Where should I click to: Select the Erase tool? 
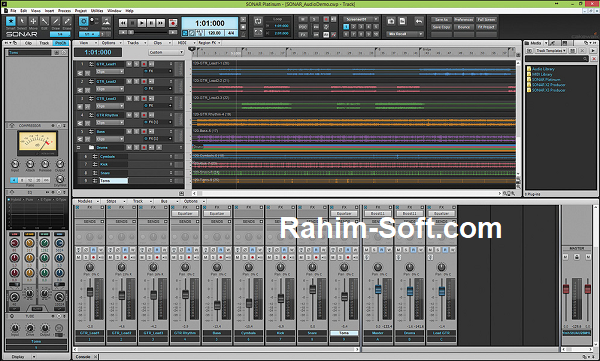pos(67,21)
